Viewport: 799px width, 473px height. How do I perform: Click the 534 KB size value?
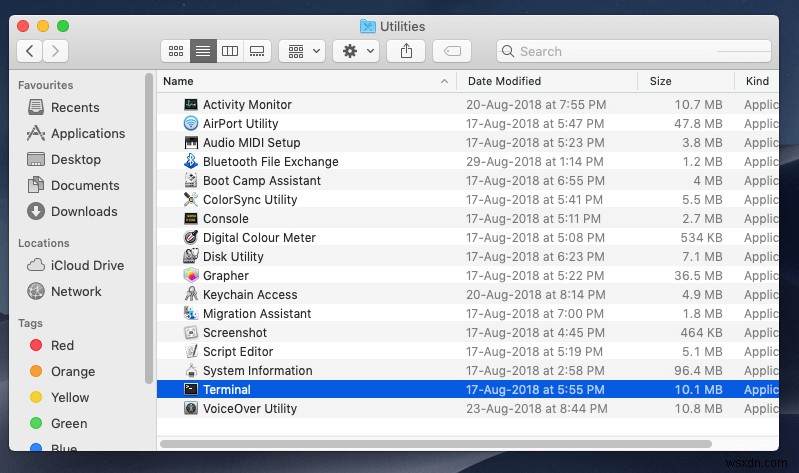coord(701,238)
